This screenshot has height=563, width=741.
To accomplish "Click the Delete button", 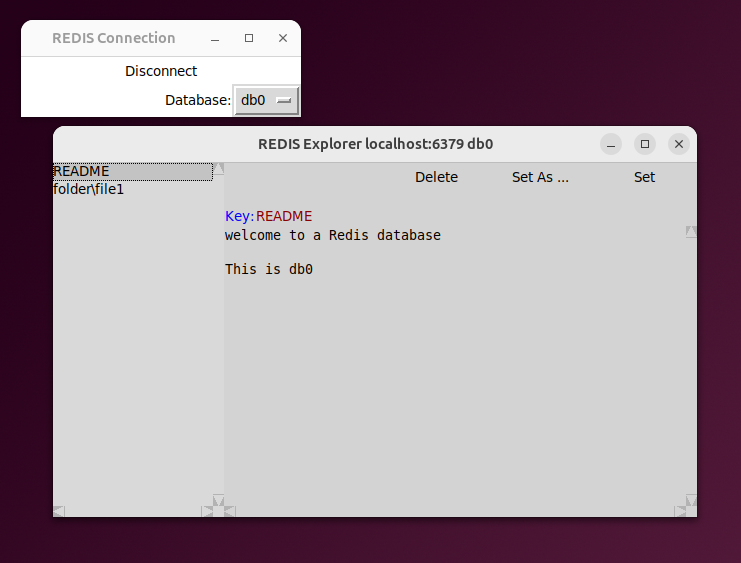I will (436, 177).
